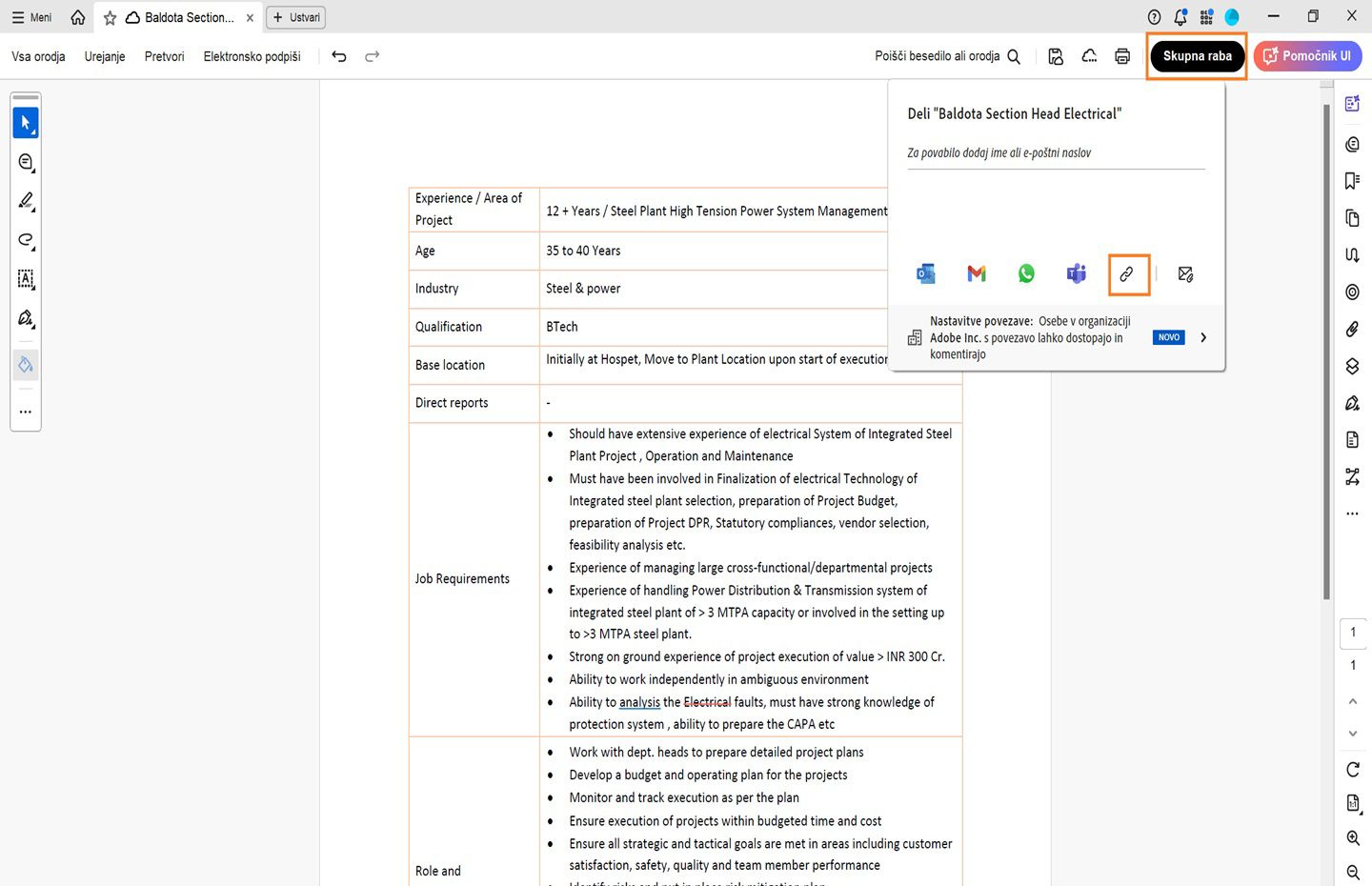This screenshot has height=886, width=1372.
Task: Copy share link icon
Action: (x=1128, y=274)
